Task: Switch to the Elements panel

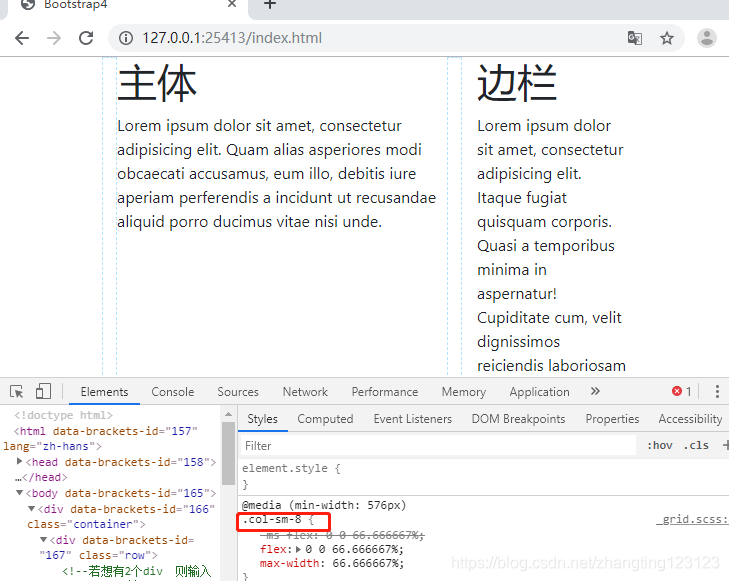Action: (x=104, y=392)
